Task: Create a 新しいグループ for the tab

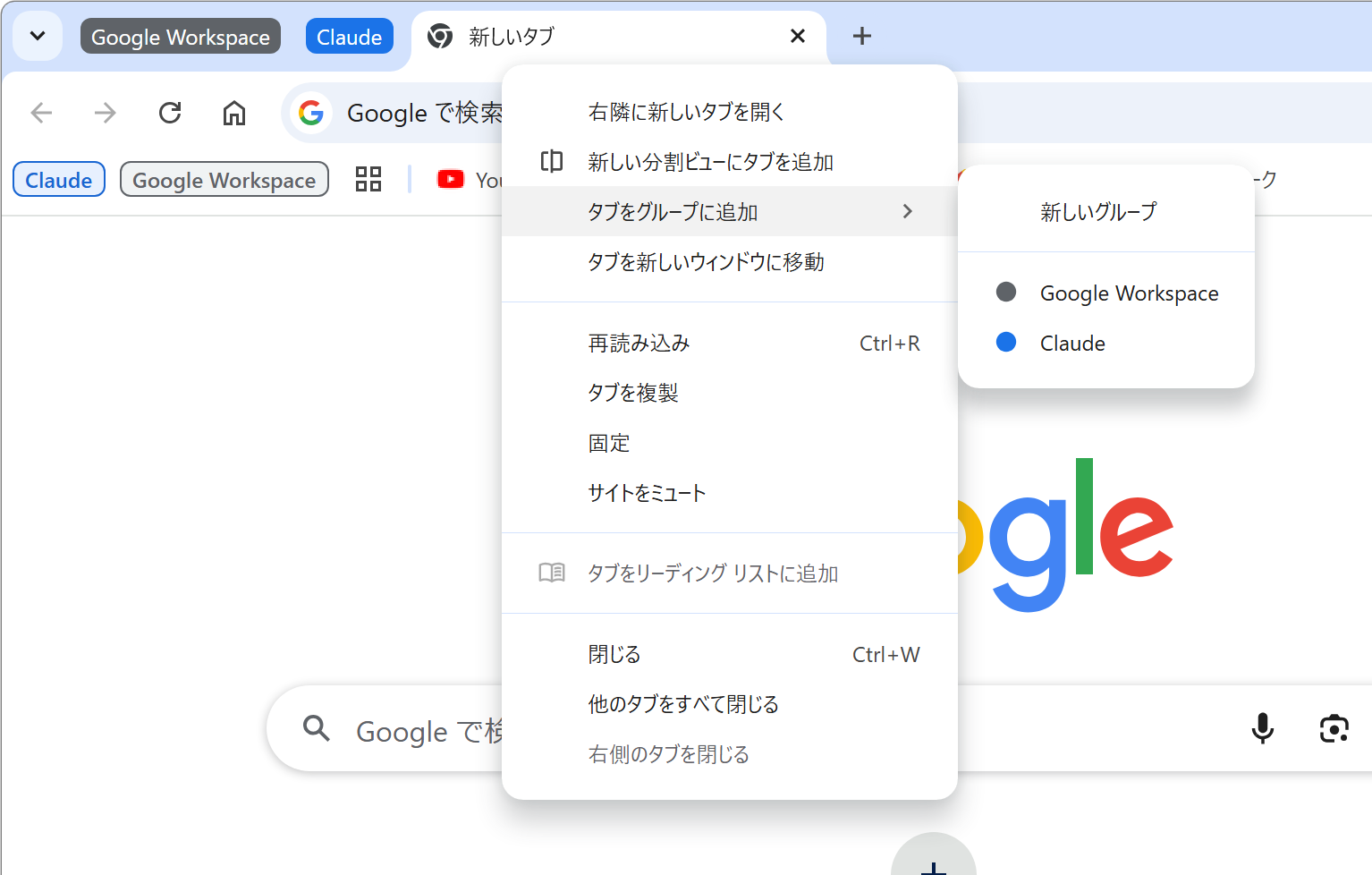Action: tap(1097, 212)
